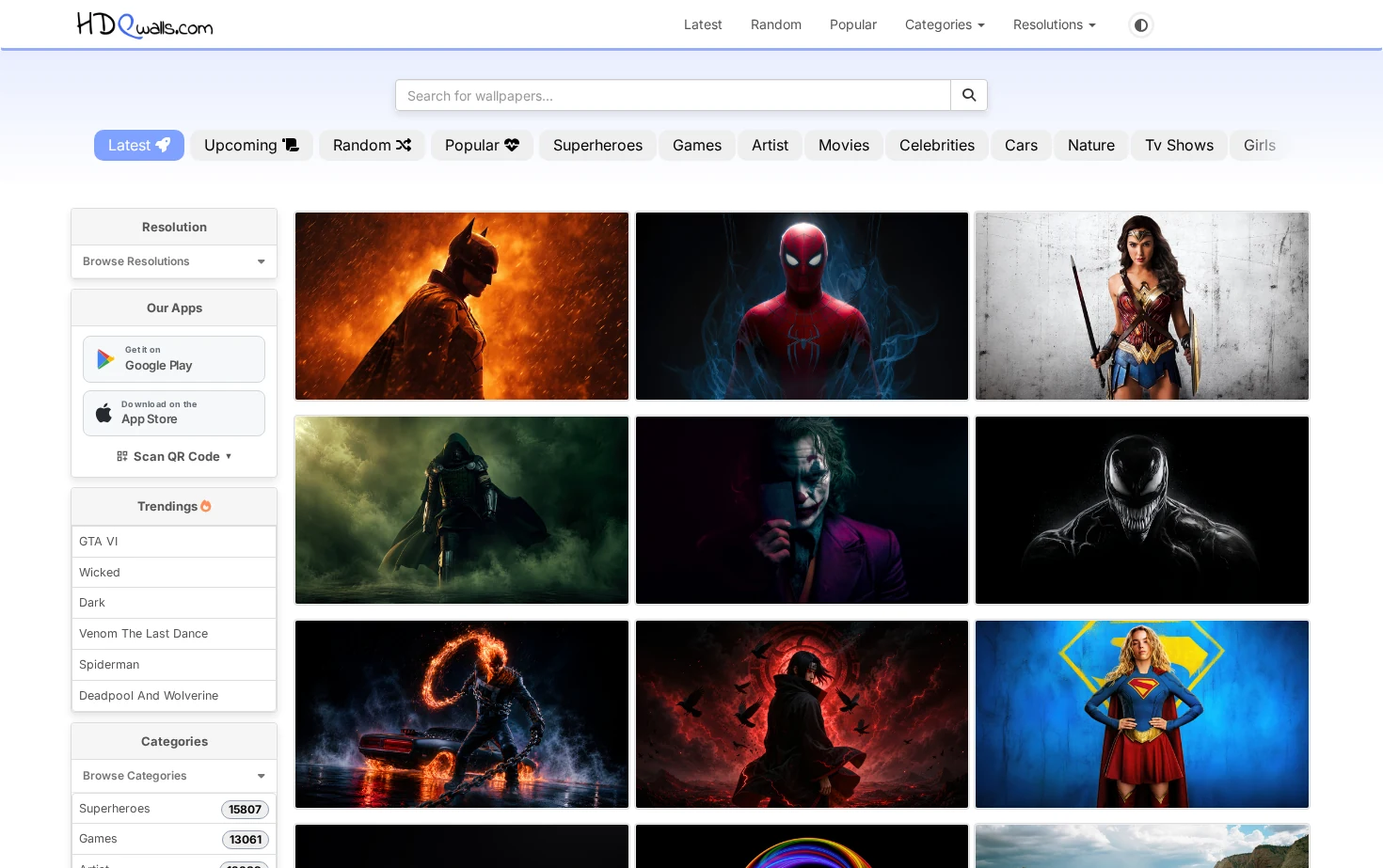
Task: Expand the Scan QR Code section
Action: [x=174, y=456]
